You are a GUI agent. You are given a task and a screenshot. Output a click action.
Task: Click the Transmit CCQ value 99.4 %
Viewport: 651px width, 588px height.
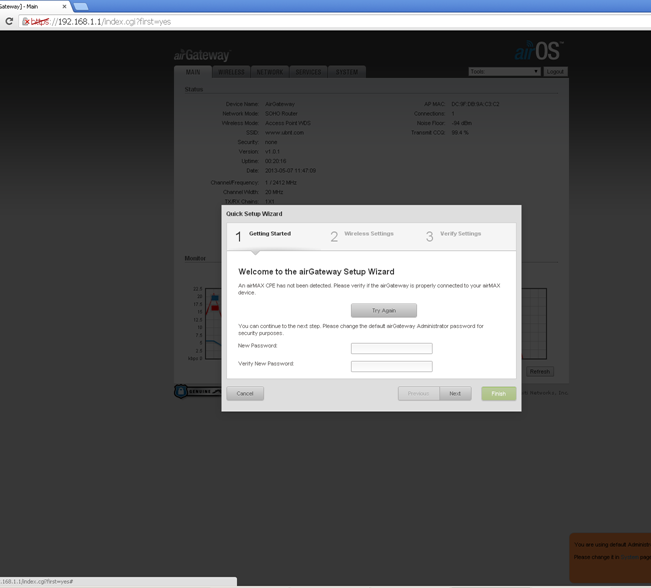pos(460,132)
